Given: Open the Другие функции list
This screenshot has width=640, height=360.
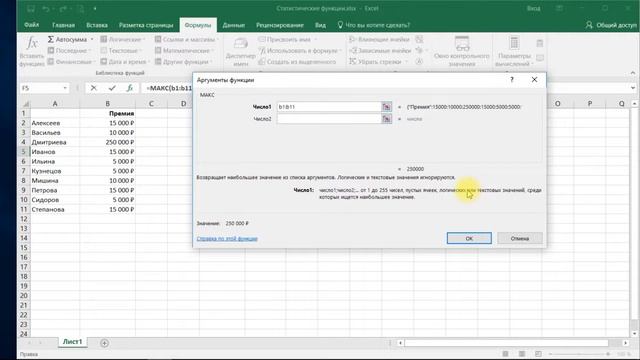Looking at the screenshot, I should tap(184, 62).
